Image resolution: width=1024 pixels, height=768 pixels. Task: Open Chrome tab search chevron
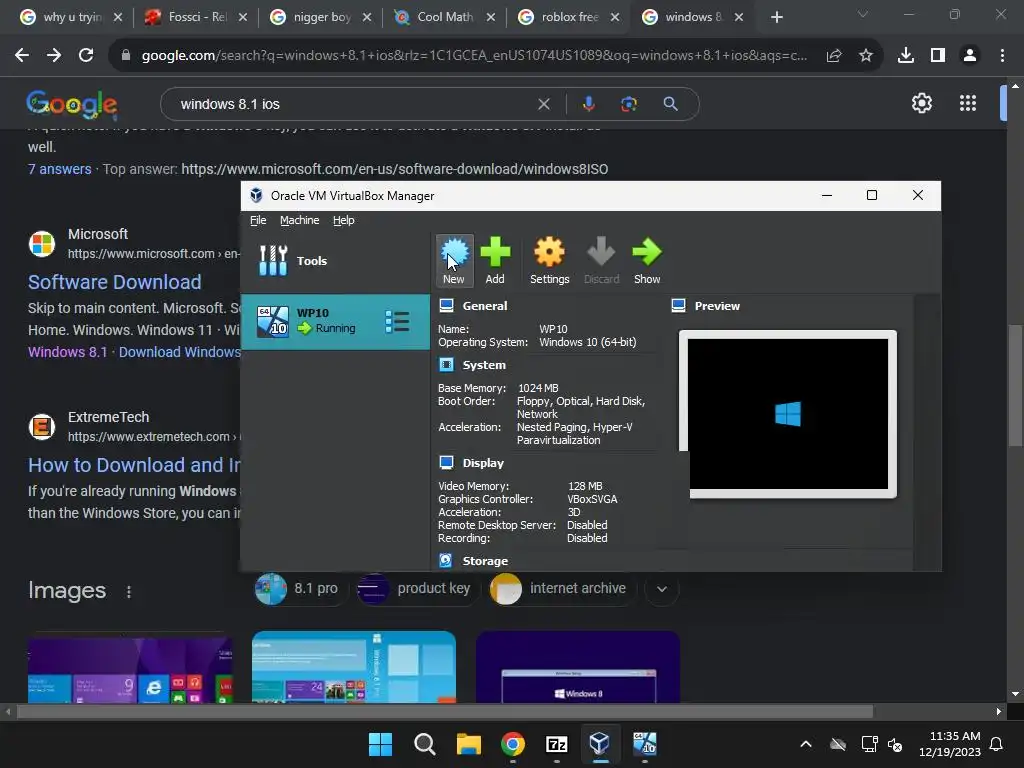[863, 14]
